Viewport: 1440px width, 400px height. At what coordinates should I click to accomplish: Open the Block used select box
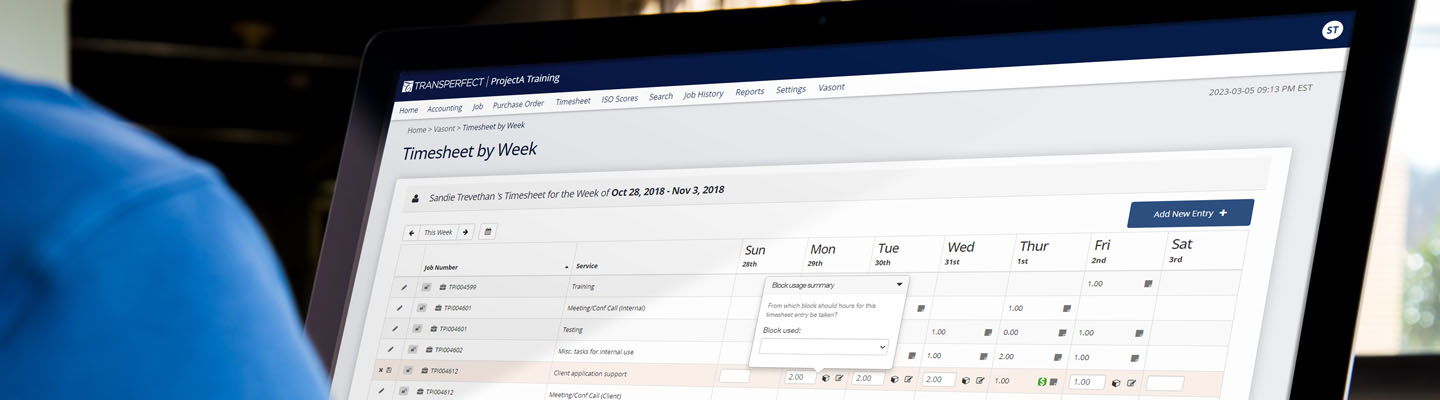824,346
